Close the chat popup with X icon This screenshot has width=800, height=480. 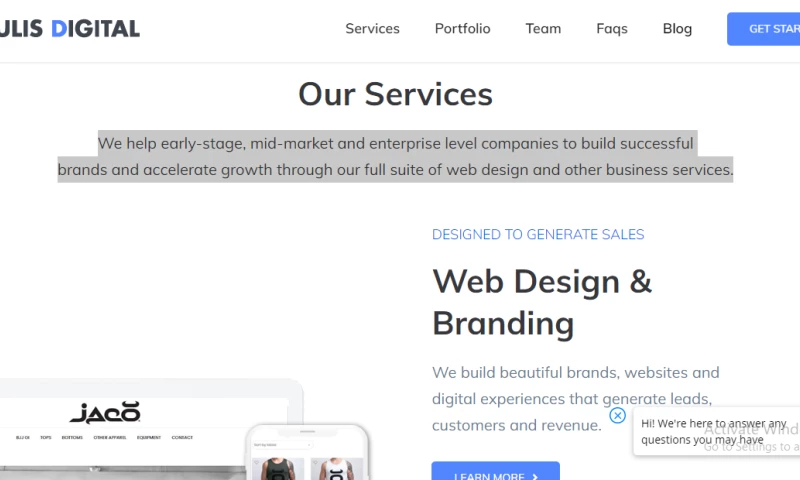tap(618, 415)
